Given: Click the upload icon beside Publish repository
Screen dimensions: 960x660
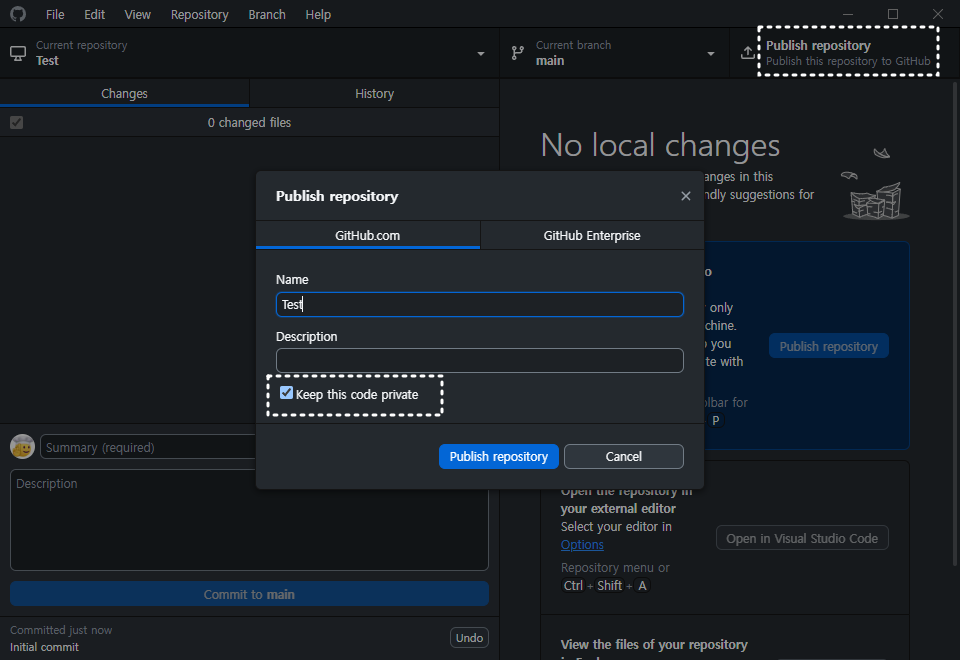Looking at the screenshot, I should (x=747, y=53).
